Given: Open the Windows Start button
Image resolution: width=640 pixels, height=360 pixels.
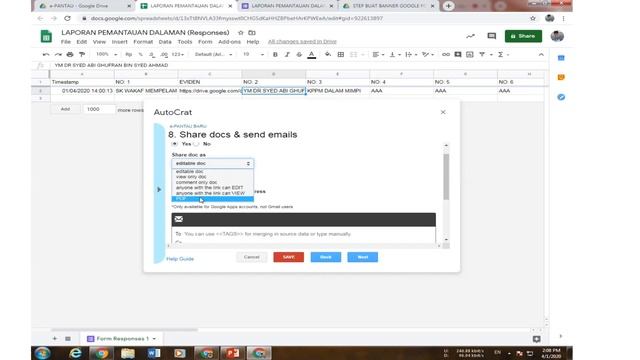Looking at the screenshot, I should (42, 353).
